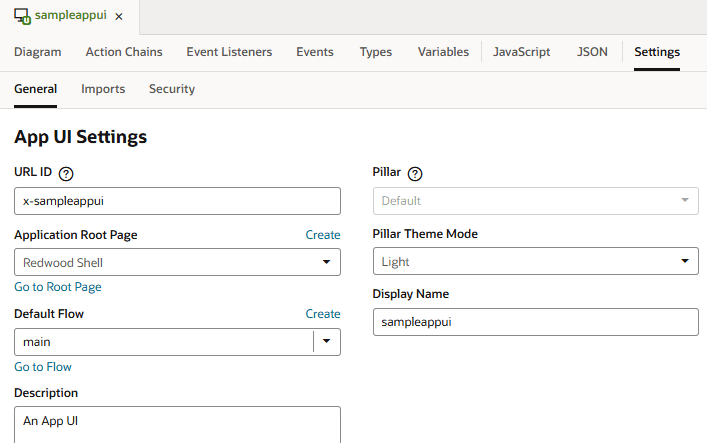Click the Display Name input field

click(x=536, y=322)
